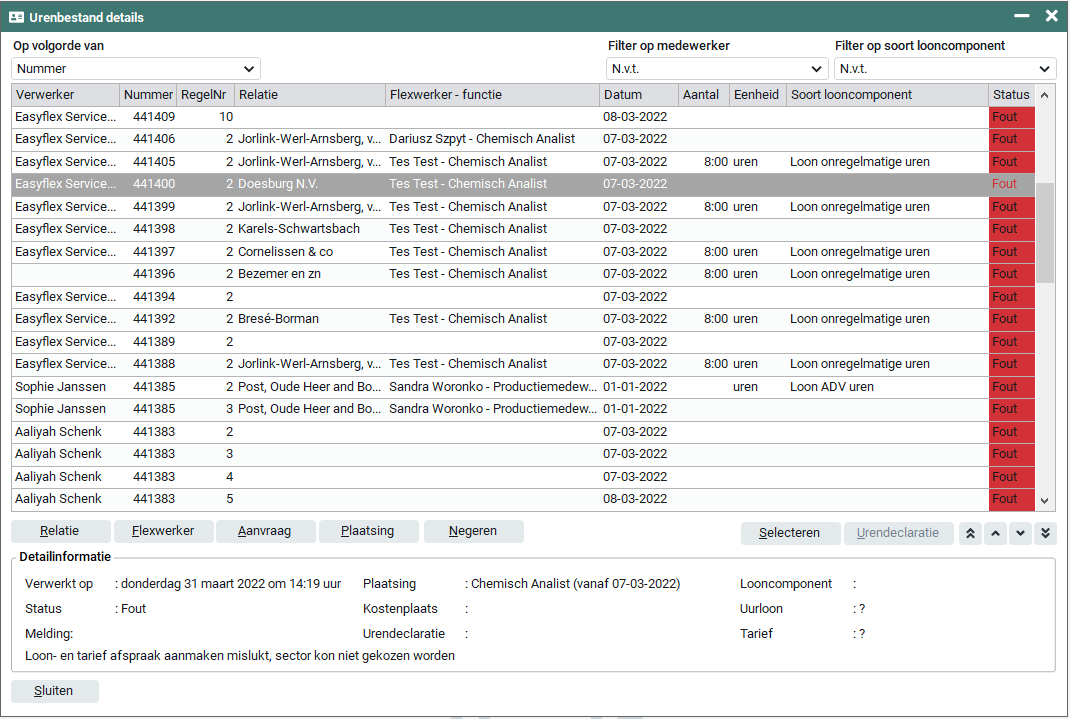Click the Selecteren button
Viewport: 1070px width, 719px height.
coord(789,533)
